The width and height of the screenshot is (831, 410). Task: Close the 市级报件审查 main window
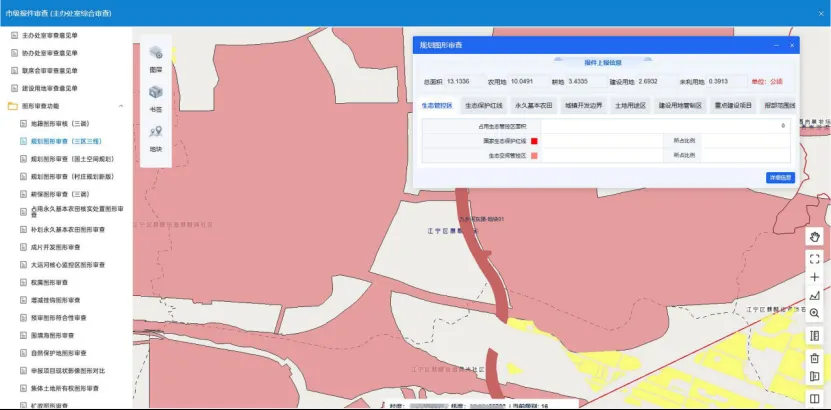tap(821, 13)
